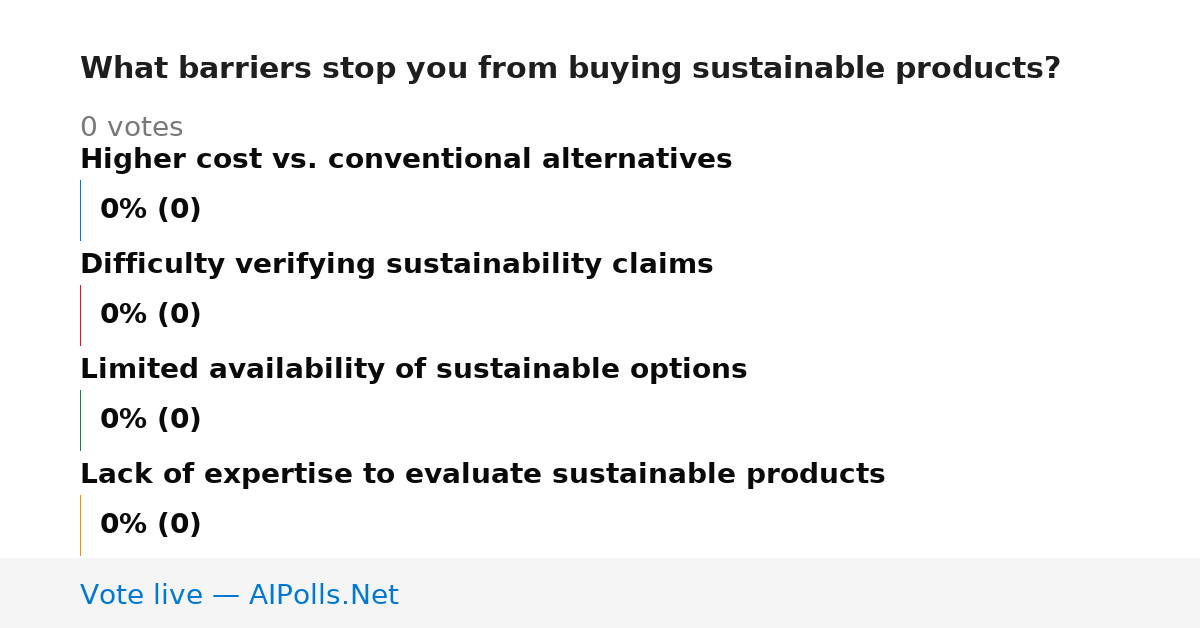Pick 'Limited availability of sustainable options'
The height and width of the screenshot is (628, 1200).
[413, 370]
